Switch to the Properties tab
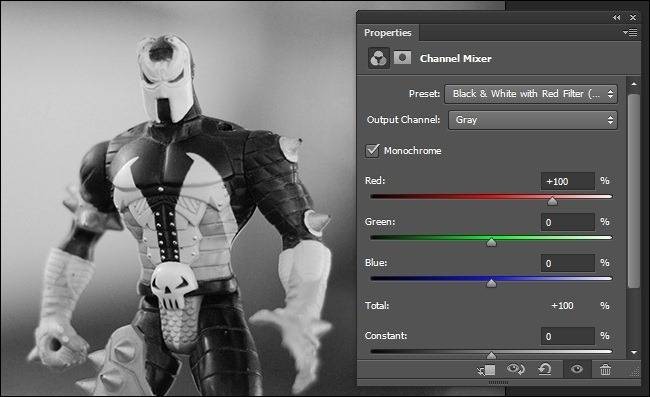This screenshot has width=650, height=397. 388,33
